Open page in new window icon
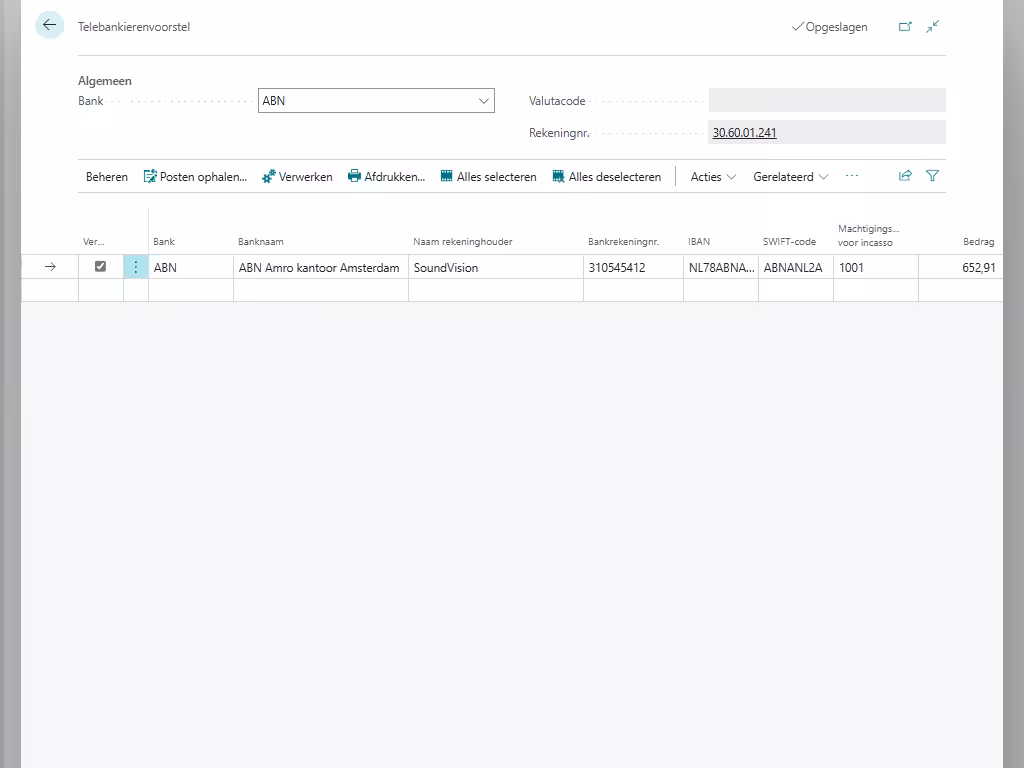Screen dimensions: 1024x768 click(905, 27)
